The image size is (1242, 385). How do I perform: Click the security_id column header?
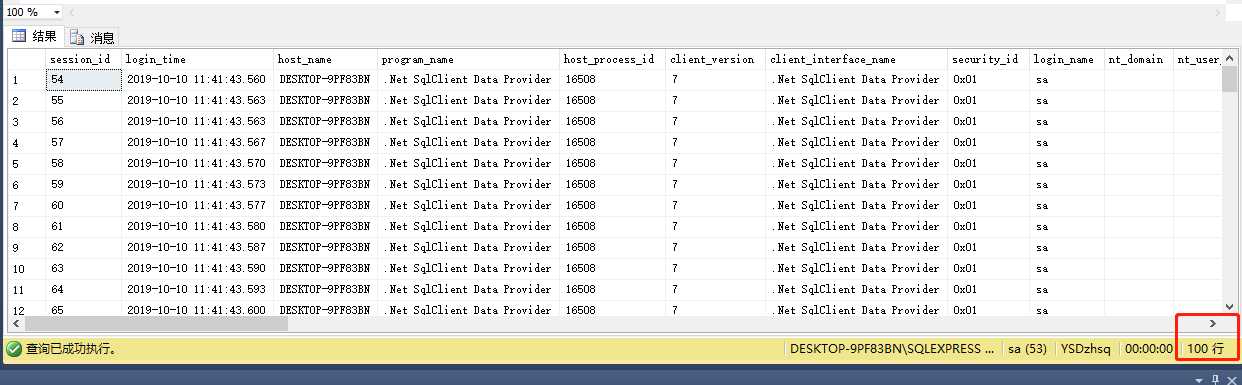(x=988, y=59)
